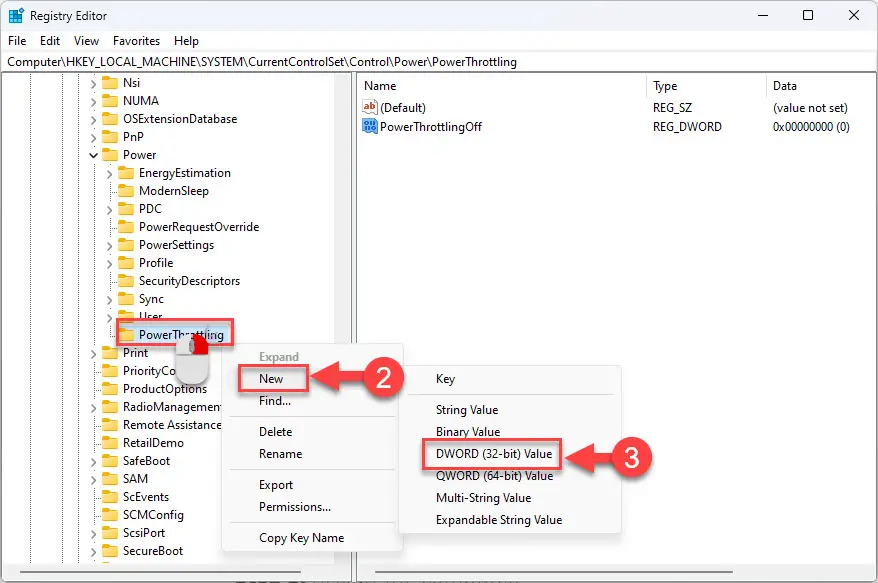
Task: Click the OSExtensionDatabase folder icon
Action: click(x=110, y=119)
